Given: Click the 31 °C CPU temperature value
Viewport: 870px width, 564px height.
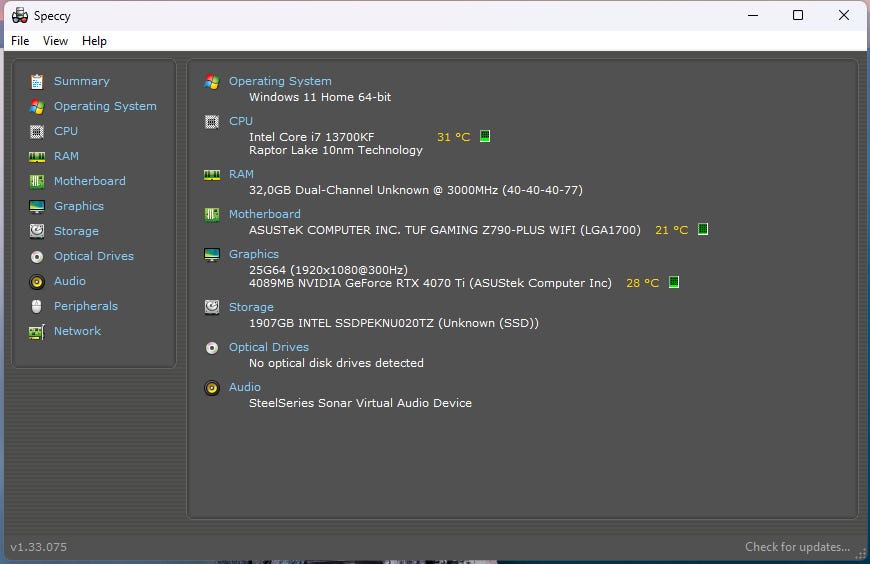Looking at the screenshot, I should click(453, 137).
